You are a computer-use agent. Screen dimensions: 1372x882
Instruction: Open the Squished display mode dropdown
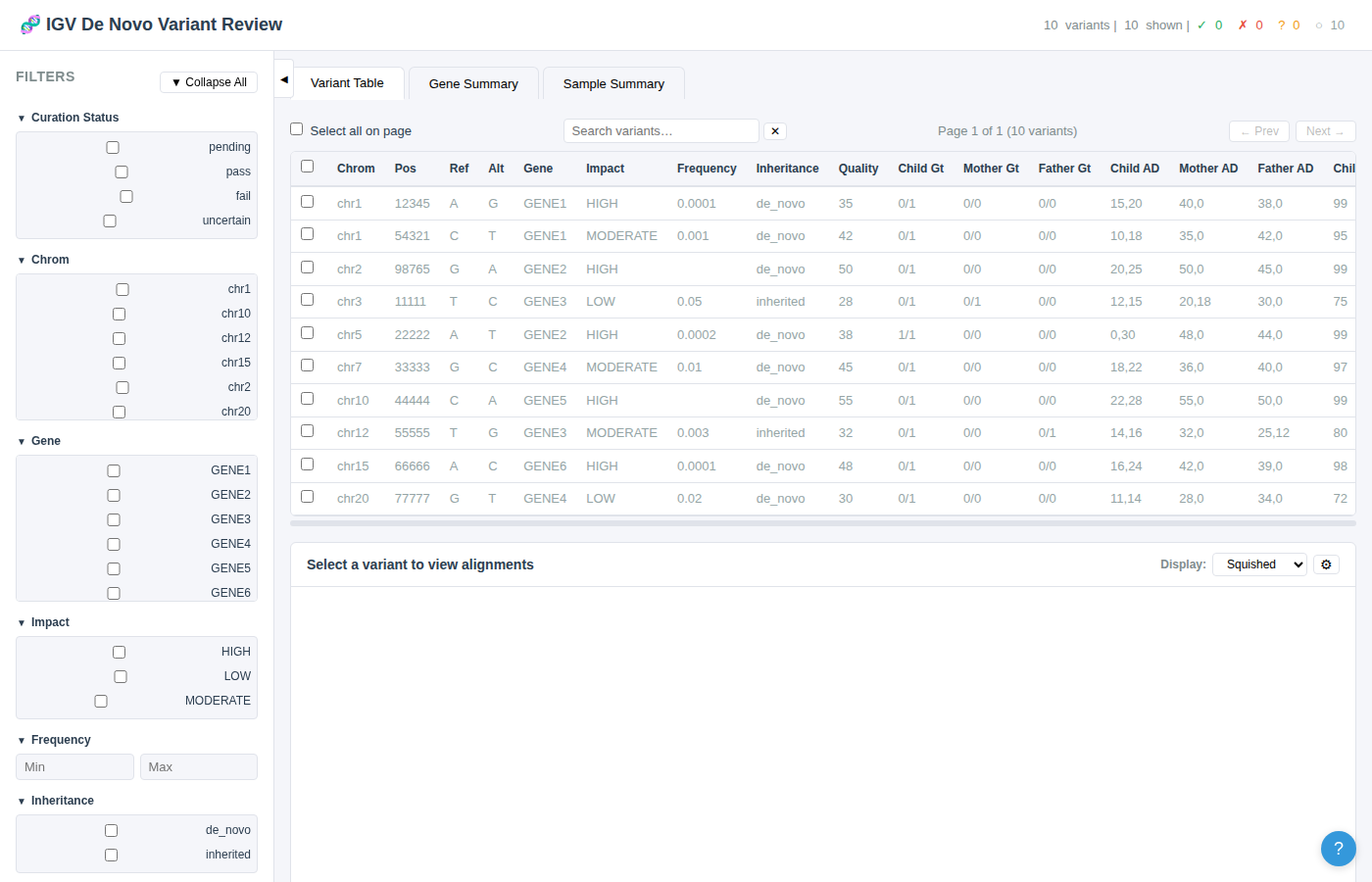point(1259,564)
